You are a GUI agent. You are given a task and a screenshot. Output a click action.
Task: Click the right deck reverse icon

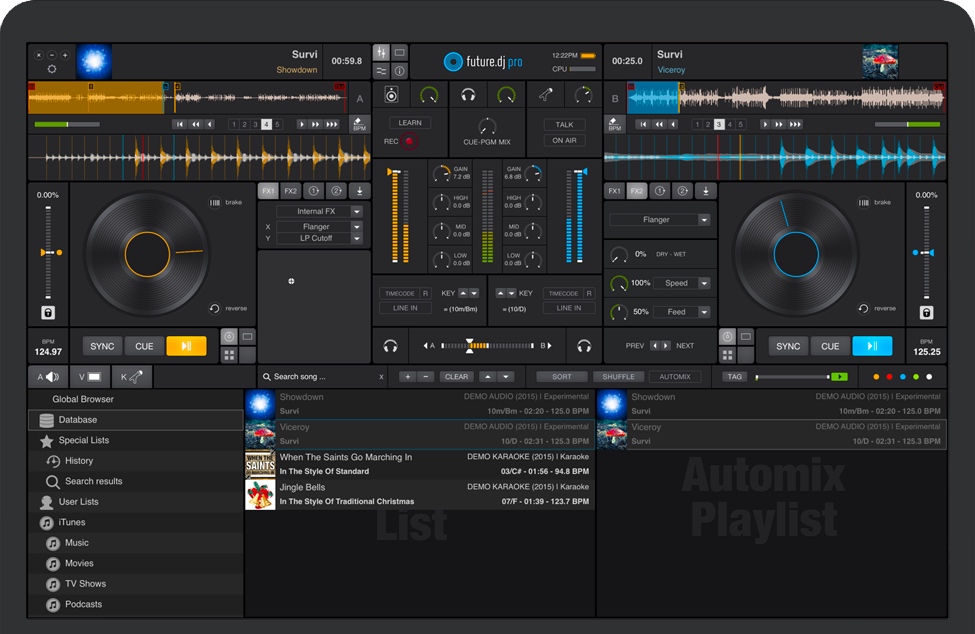click(x=862, y=308)
